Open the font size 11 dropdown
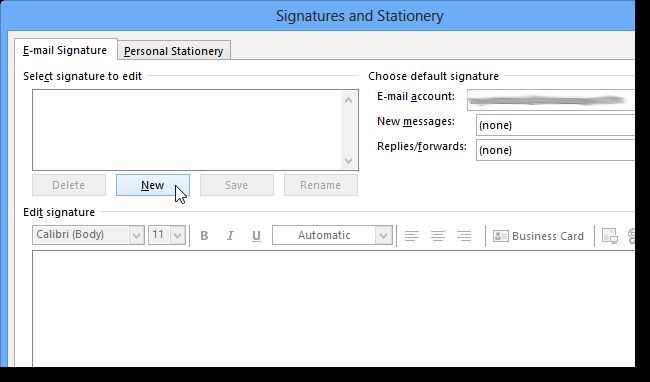The width and height of the screenshot is (650, 382). click(167, 235)
